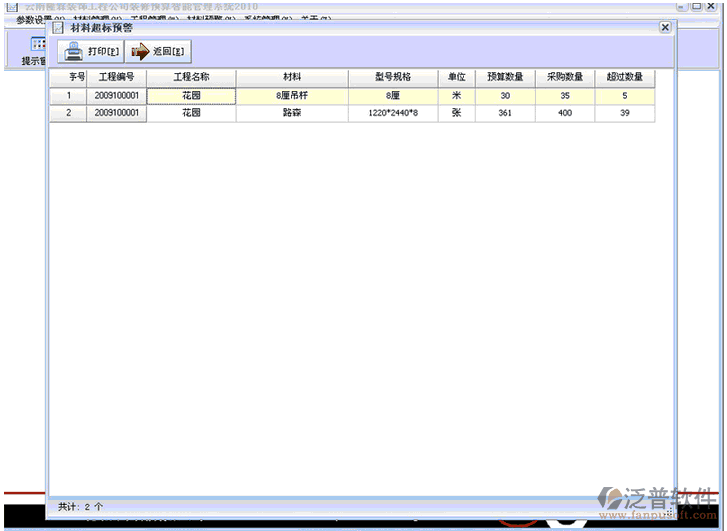Image resolution: width=727 pixels, height=531 pixels.
Task: Click the 踏森 material cell
Action: tap(292, 114)
